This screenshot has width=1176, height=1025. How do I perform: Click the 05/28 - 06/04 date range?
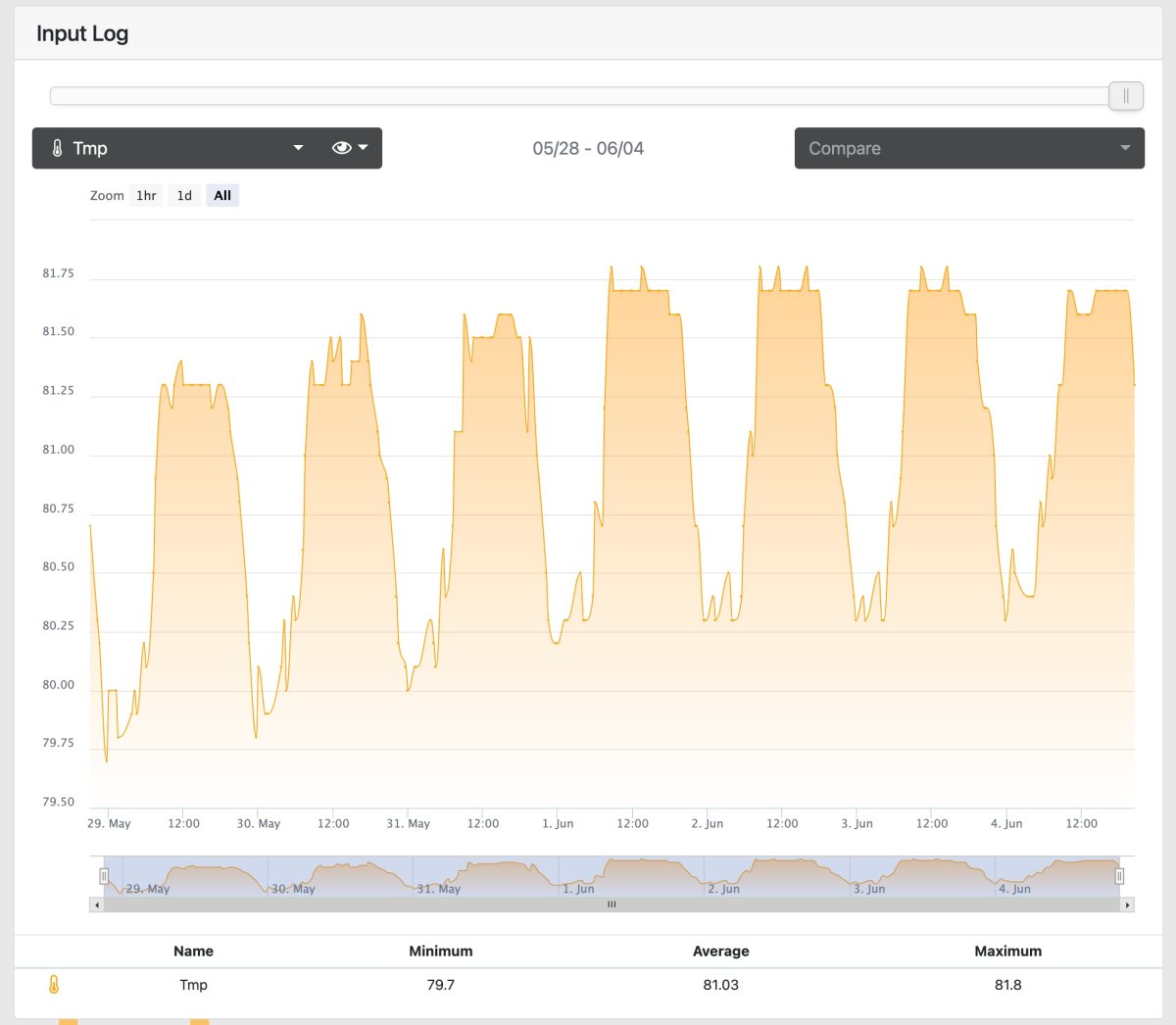[x=588, y=149]
